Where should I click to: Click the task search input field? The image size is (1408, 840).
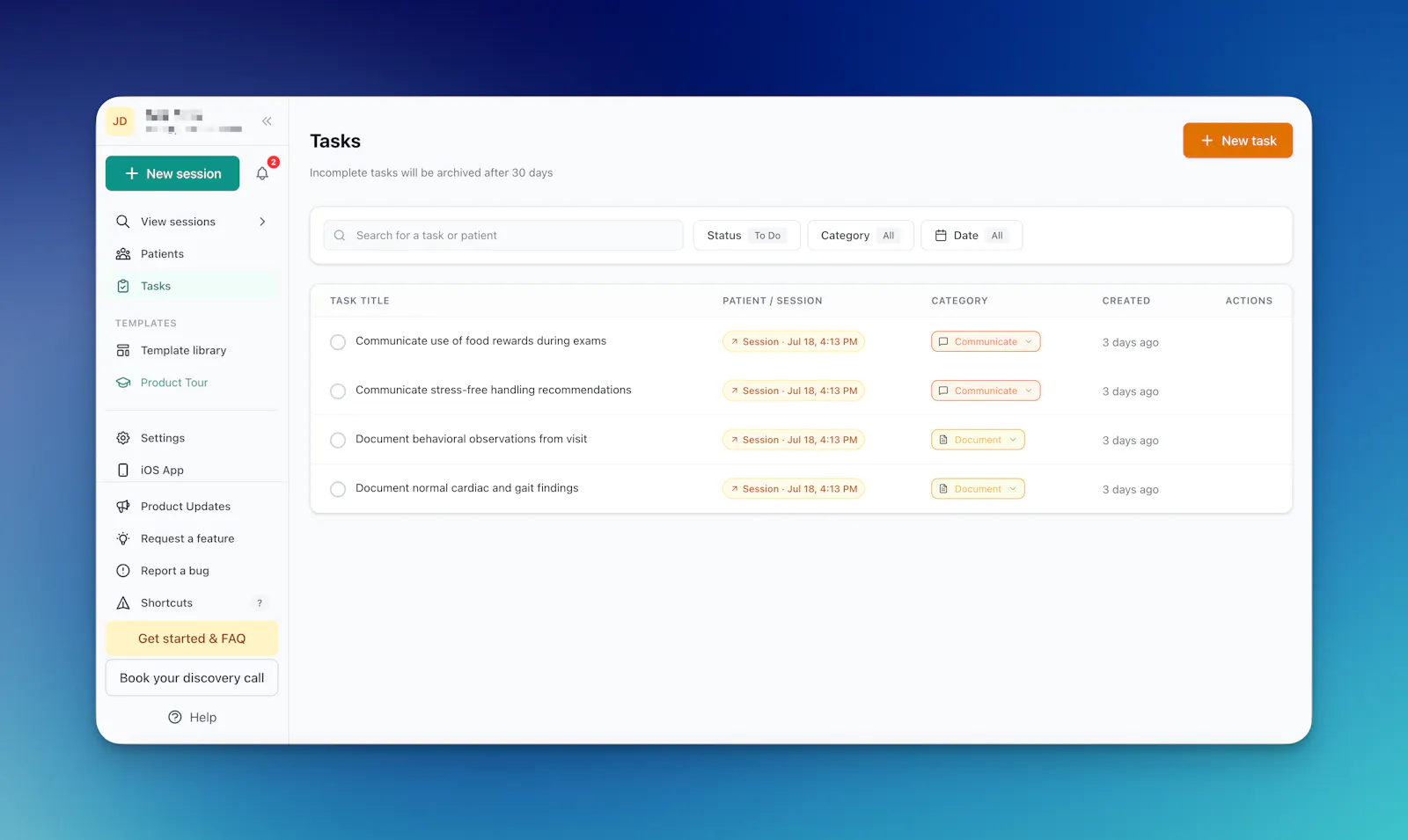(503, 236)
